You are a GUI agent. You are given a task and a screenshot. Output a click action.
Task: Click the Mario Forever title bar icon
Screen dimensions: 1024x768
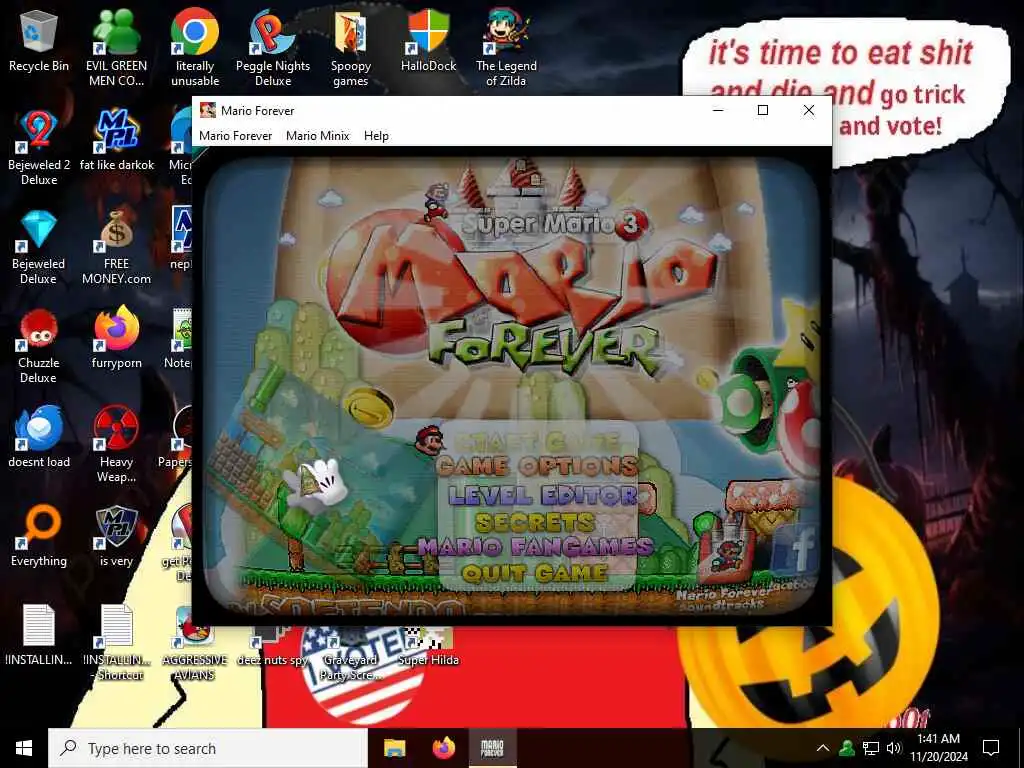point(208,110)
